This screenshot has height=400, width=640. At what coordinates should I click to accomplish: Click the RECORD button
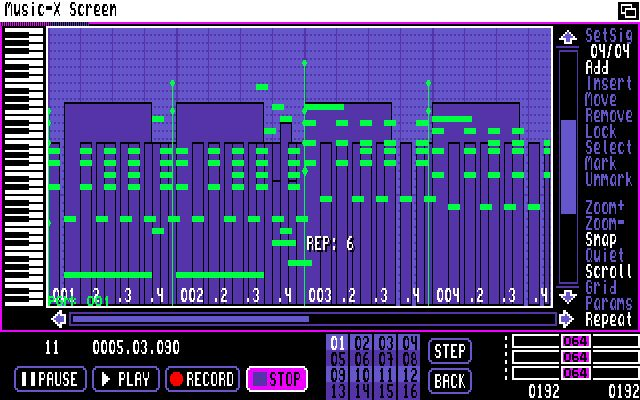(203, 379)
